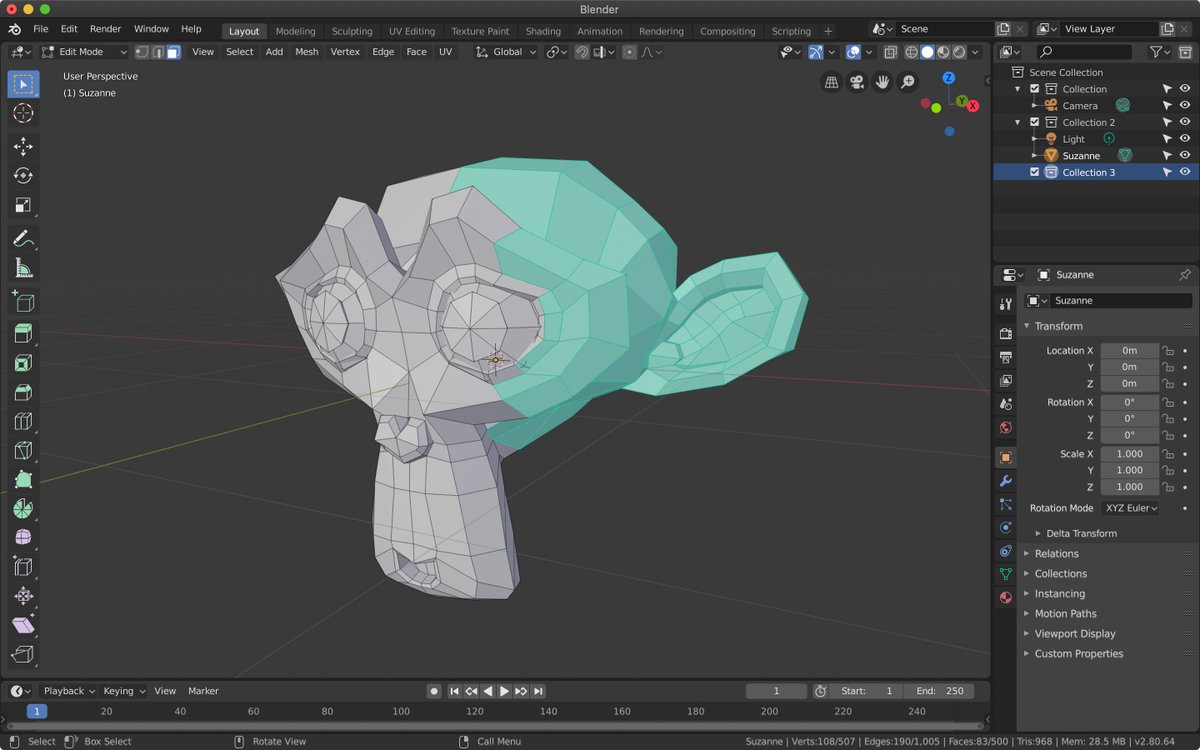
Task: Activate the Rotate tool
Action: coord(23,176)
